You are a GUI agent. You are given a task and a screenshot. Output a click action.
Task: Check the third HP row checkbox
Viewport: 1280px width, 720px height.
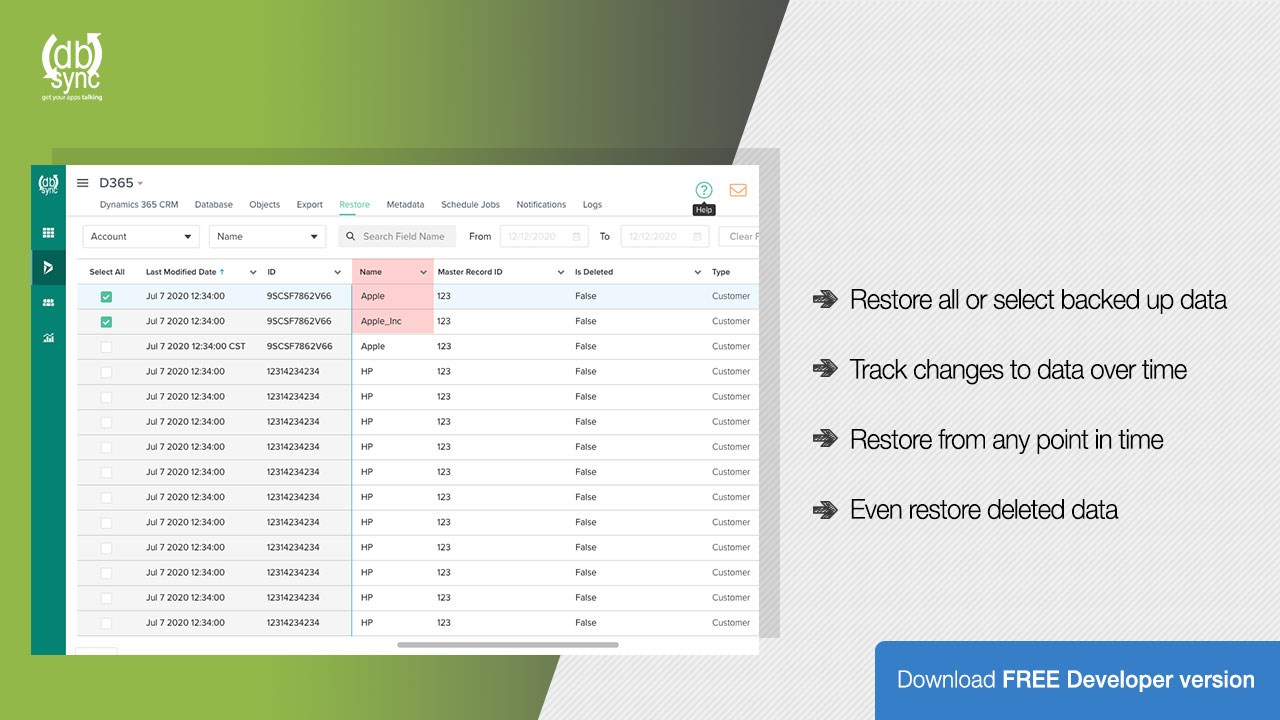(x=106, y=422)
